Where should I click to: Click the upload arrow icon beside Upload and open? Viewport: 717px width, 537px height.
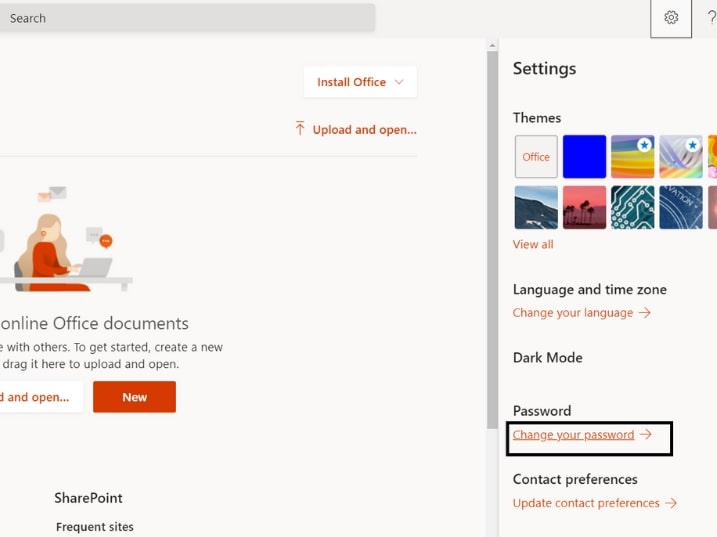300,129
